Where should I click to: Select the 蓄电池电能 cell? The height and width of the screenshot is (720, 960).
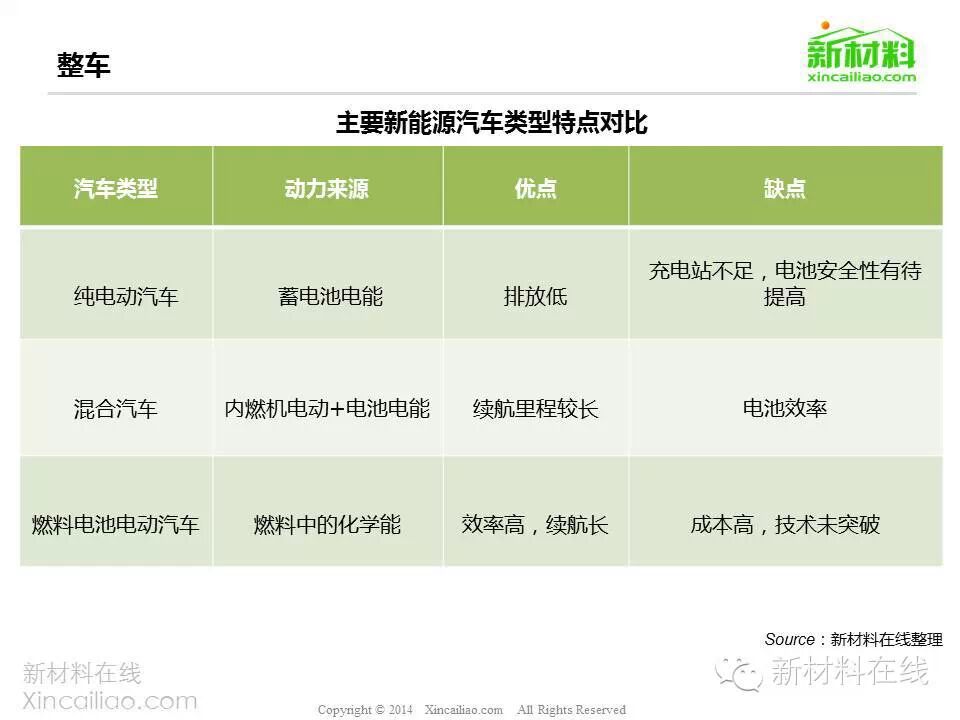click(x=328, y=284)
